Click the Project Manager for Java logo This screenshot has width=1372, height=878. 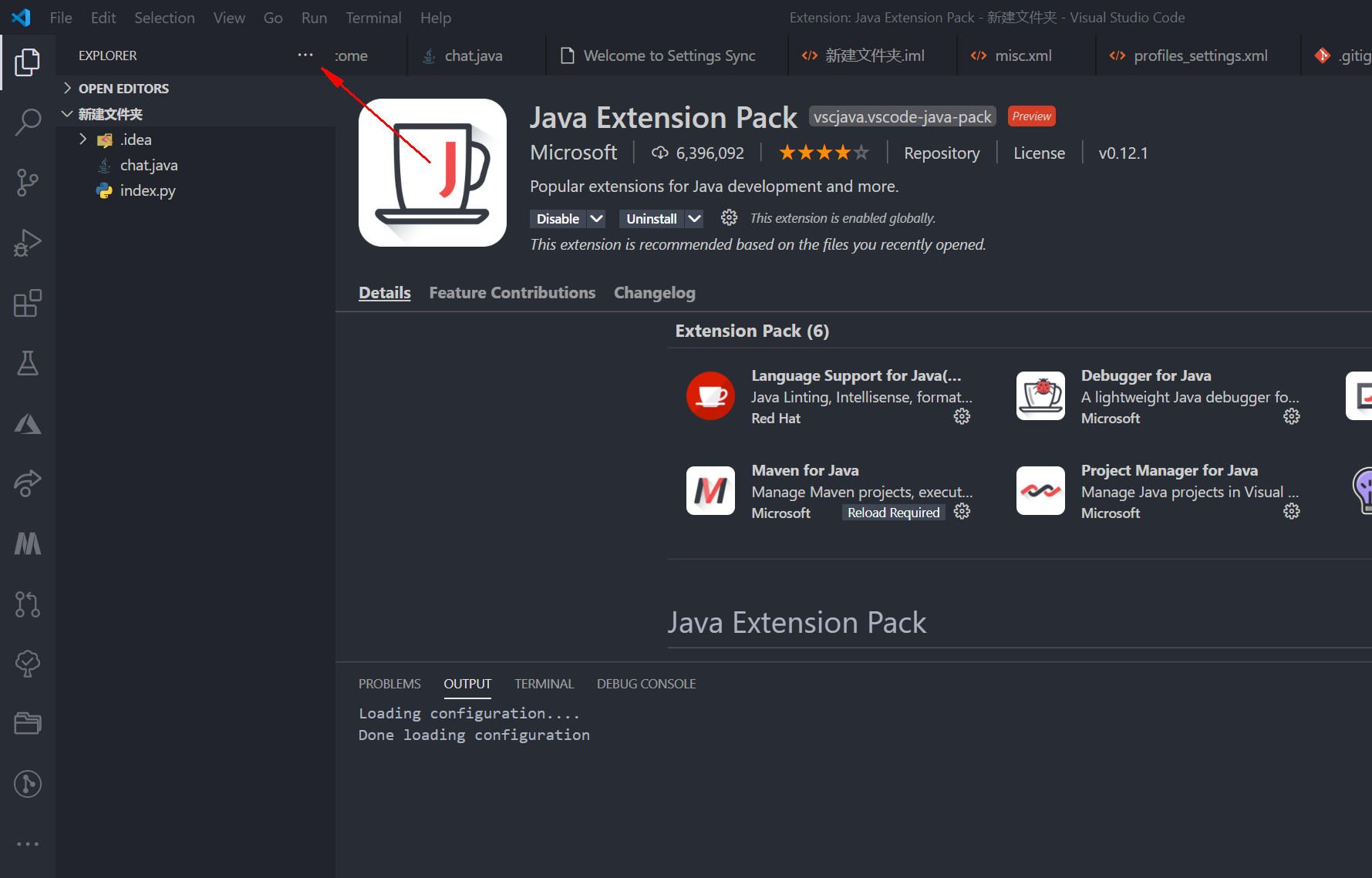click(x=1040, y=490)
